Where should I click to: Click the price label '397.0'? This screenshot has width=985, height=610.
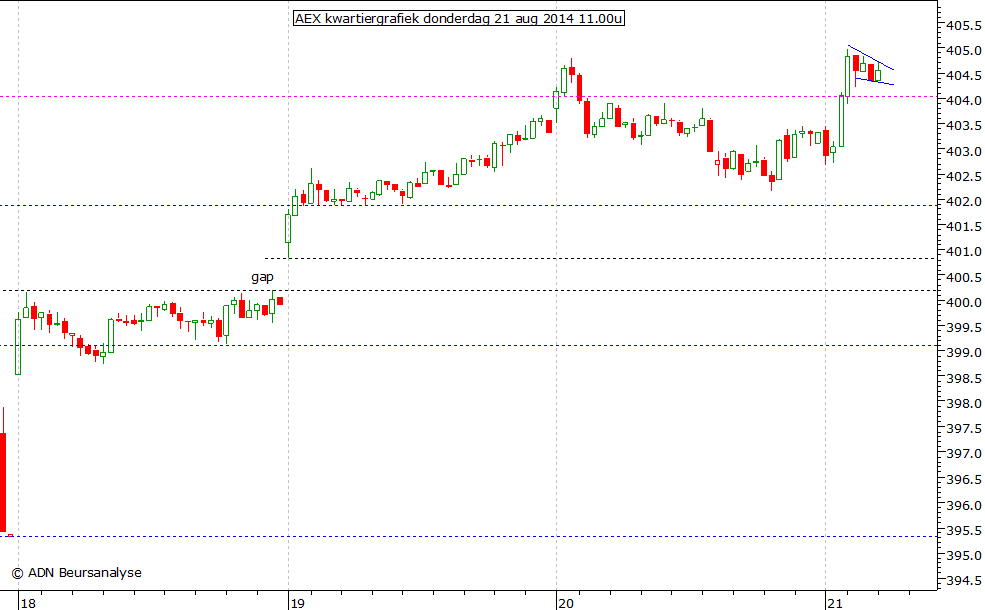[x=964, y=454]
